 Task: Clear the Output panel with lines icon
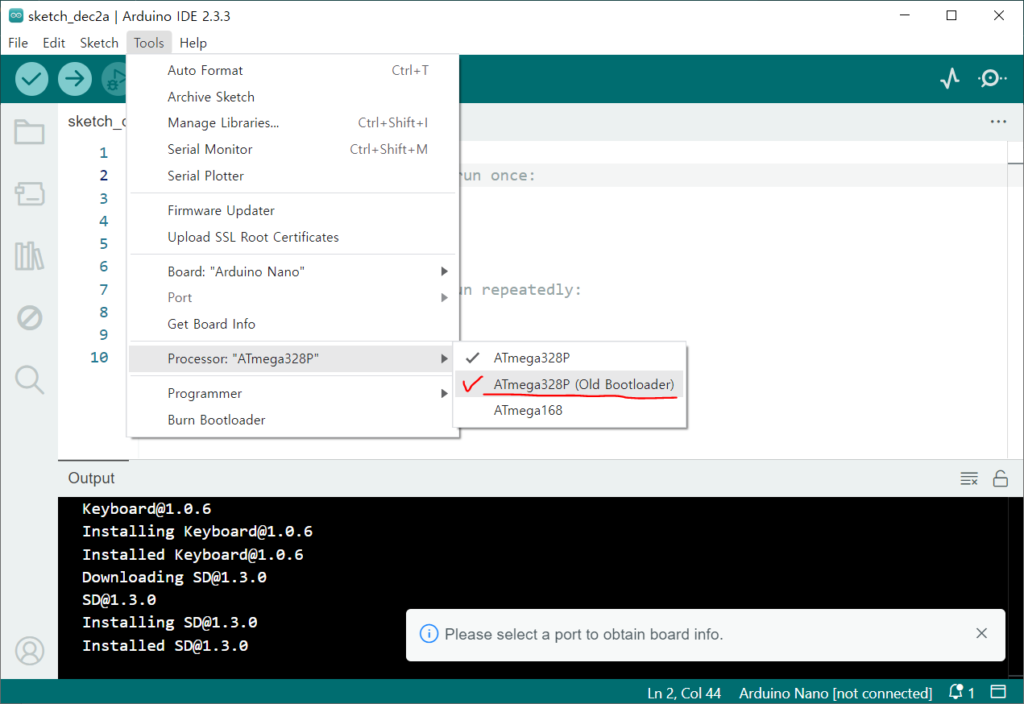[x=969, y=479]
